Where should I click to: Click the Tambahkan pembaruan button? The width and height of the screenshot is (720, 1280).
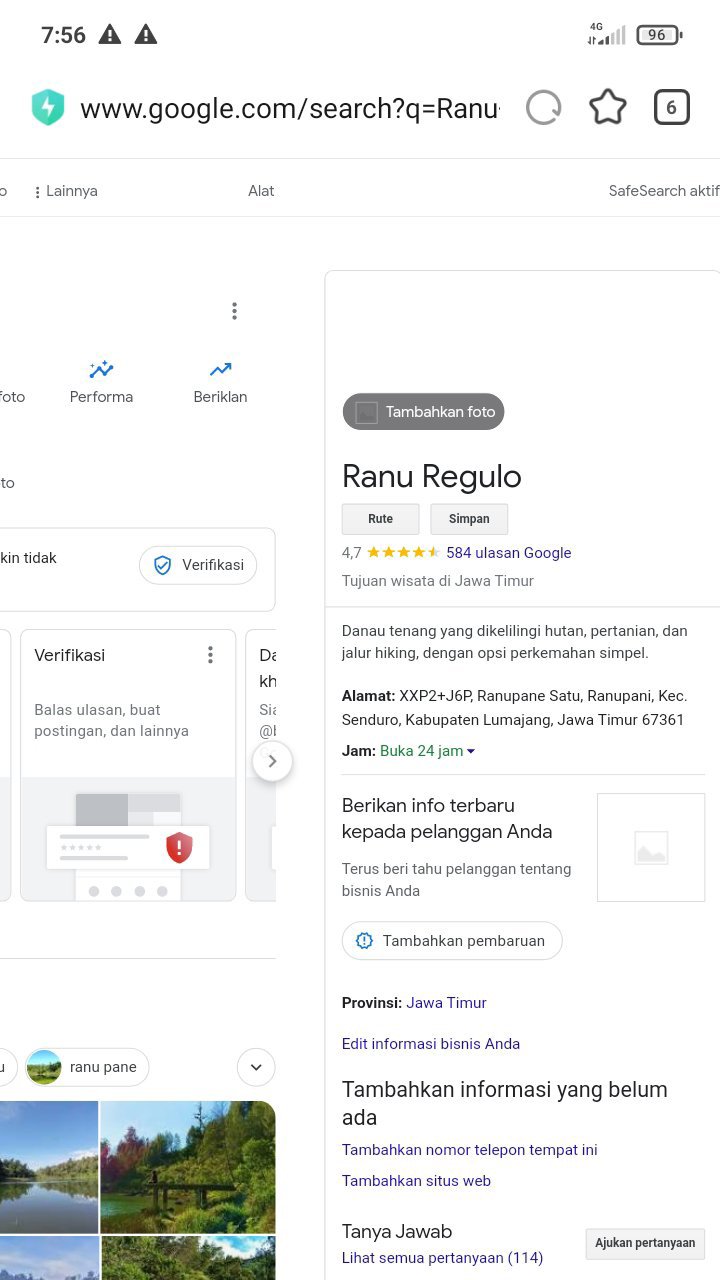452,941
